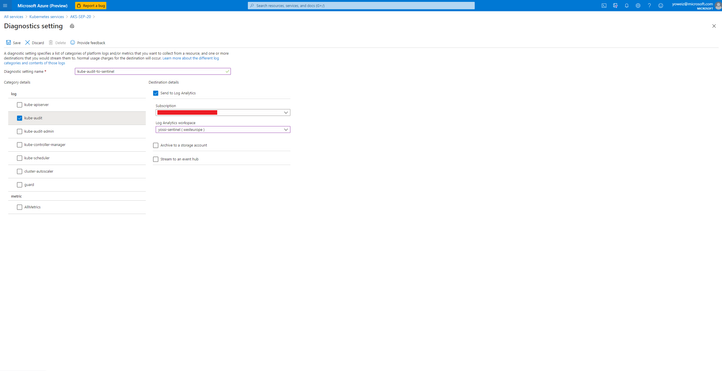722x371 pixels.
Task: Pin the Diagnostics setting blade
Action: [x=72, y=26]
